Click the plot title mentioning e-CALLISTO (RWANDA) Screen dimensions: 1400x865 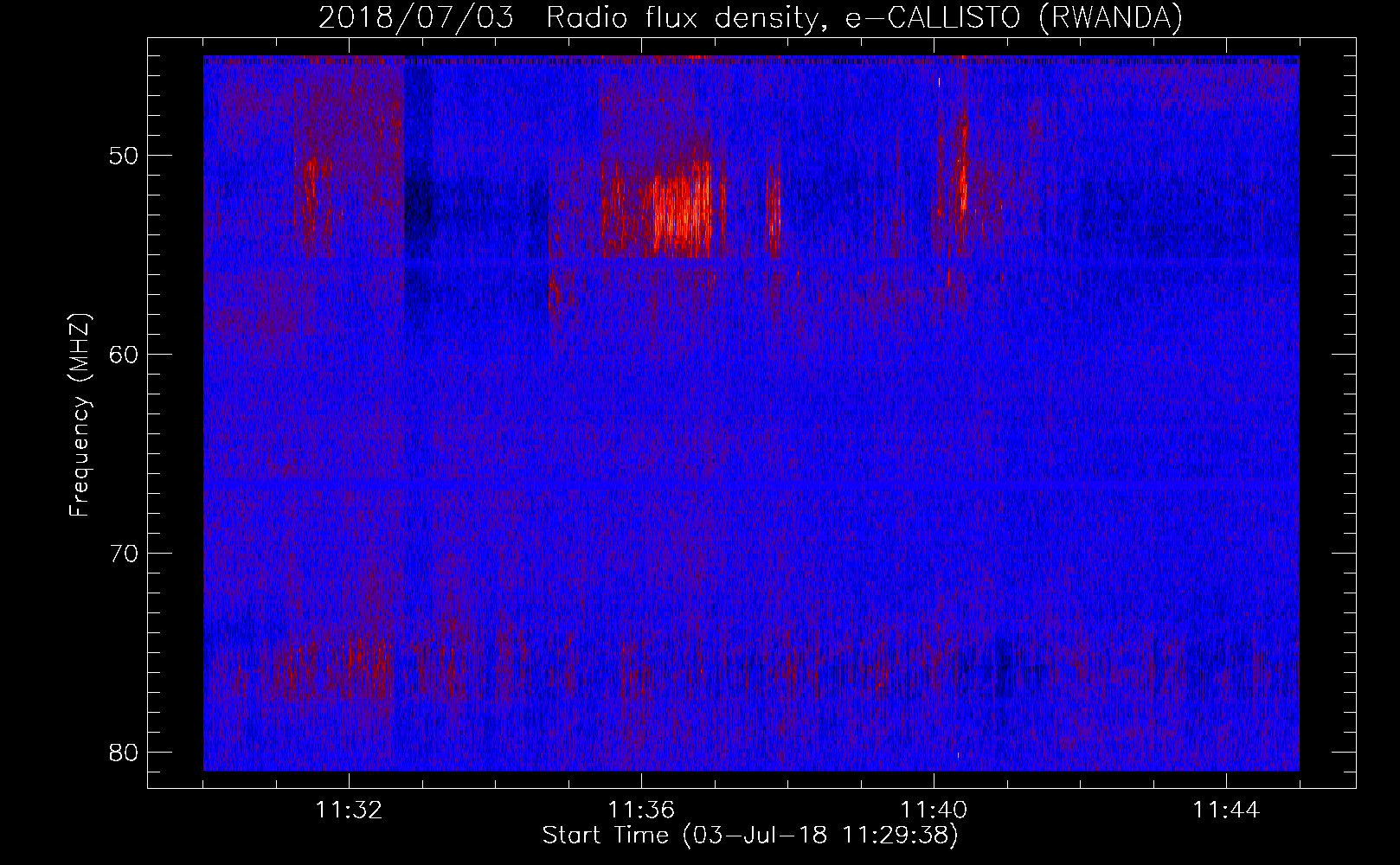750,17
